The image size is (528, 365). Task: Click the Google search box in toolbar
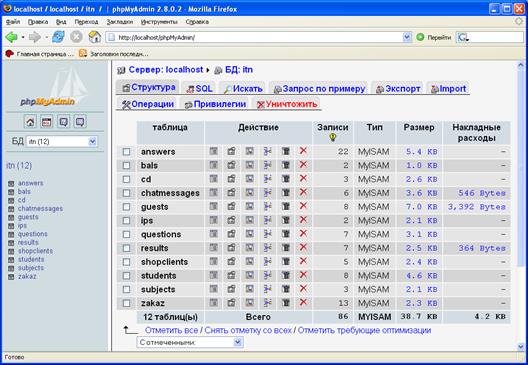tap(490, 37)
